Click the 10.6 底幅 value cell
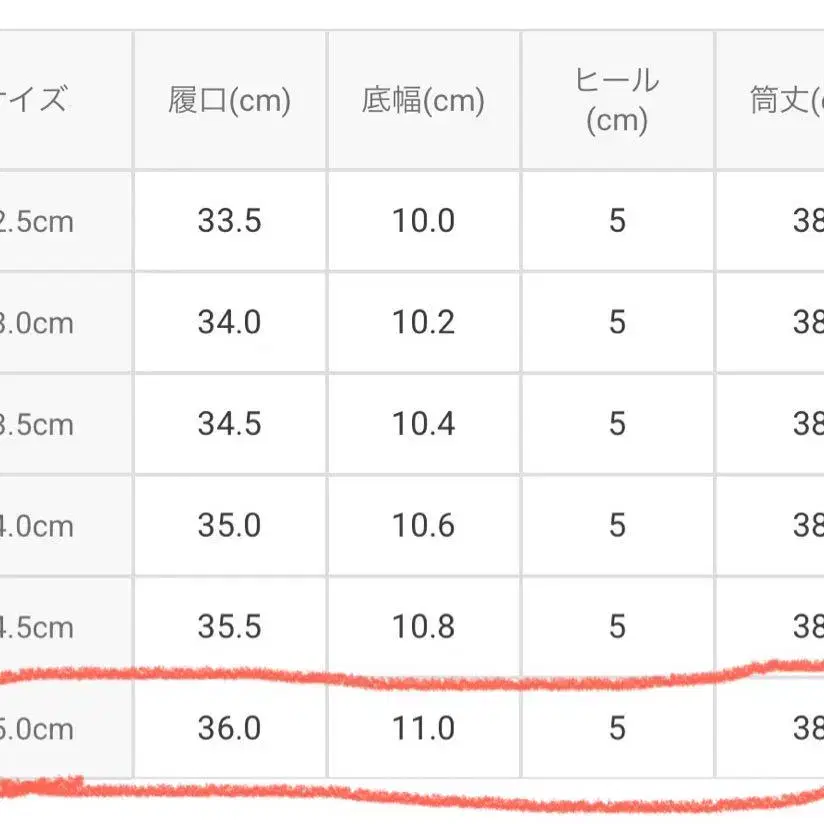This screenshot has width=824, height=824. [423, 526]
